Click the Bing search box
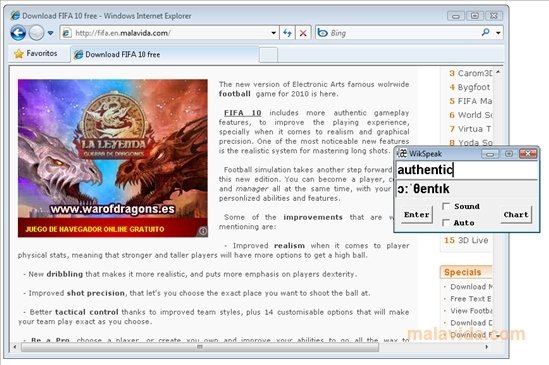The width and height of the screenshot is (549, 365). [397, 33]
